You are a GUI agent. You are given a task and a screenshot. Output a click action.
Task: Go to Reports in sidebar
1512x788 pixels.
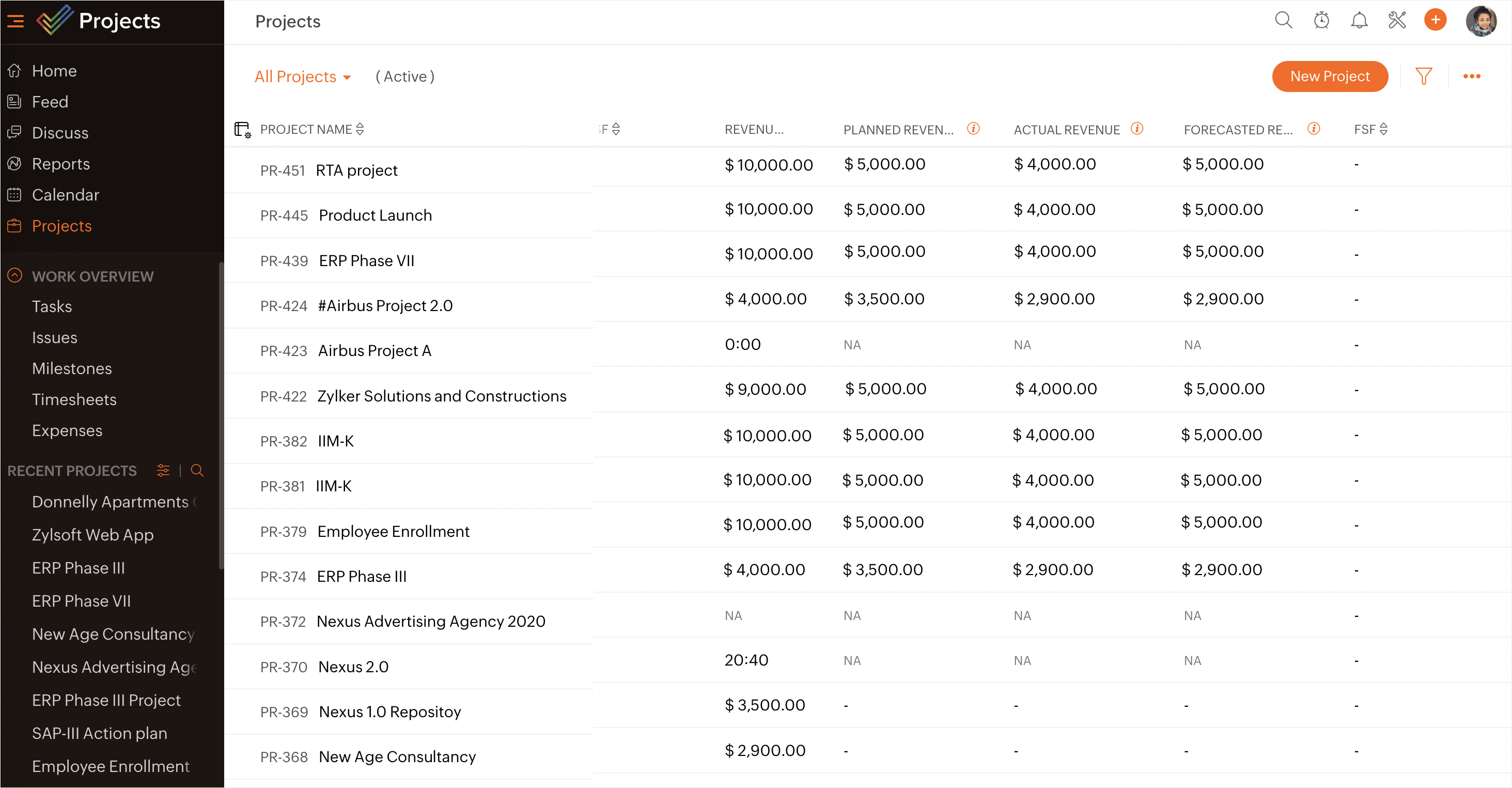coord(61,164)
